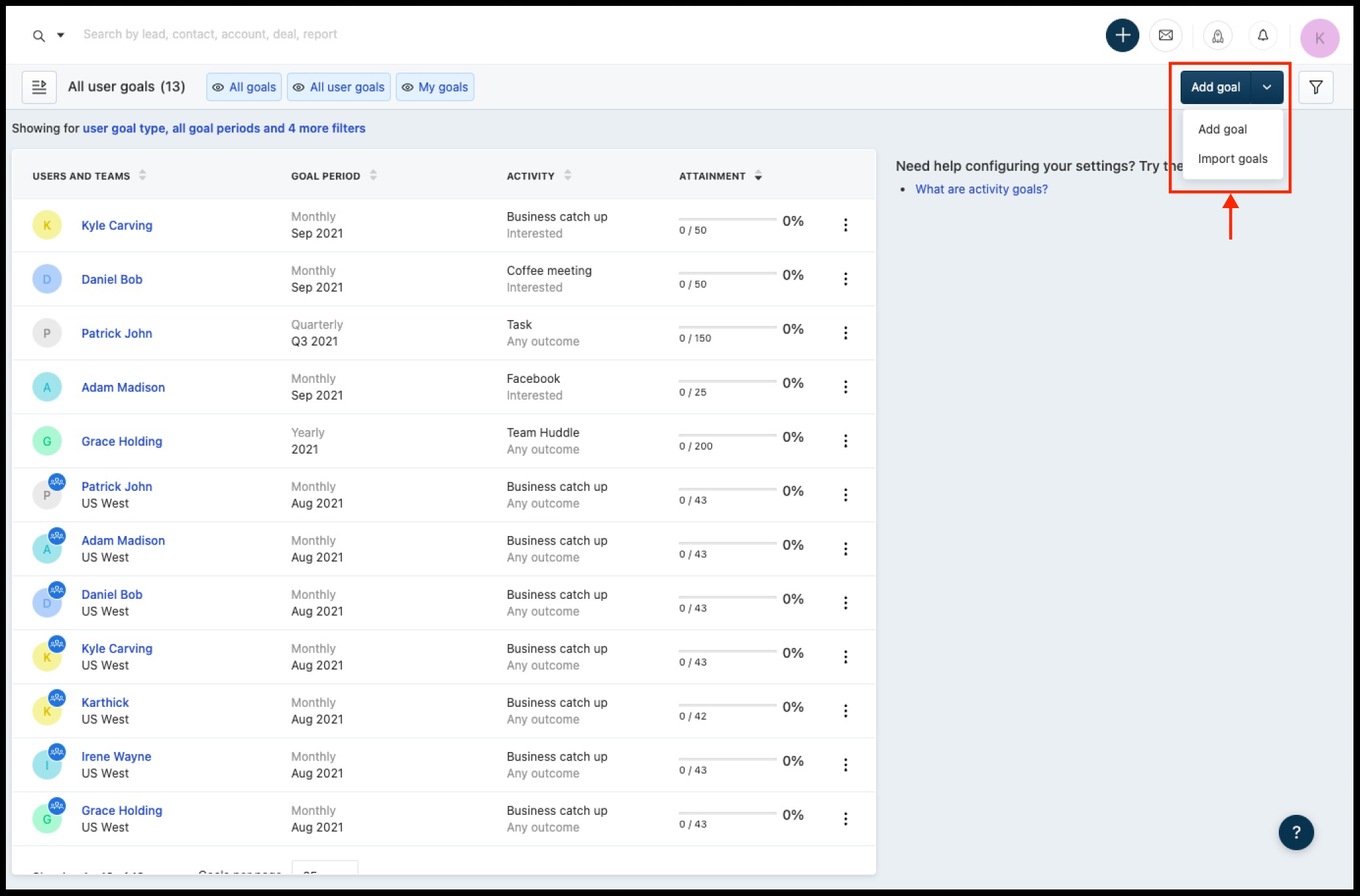Switch to All goals view
Screen dimensions: 1360x896
244,87
